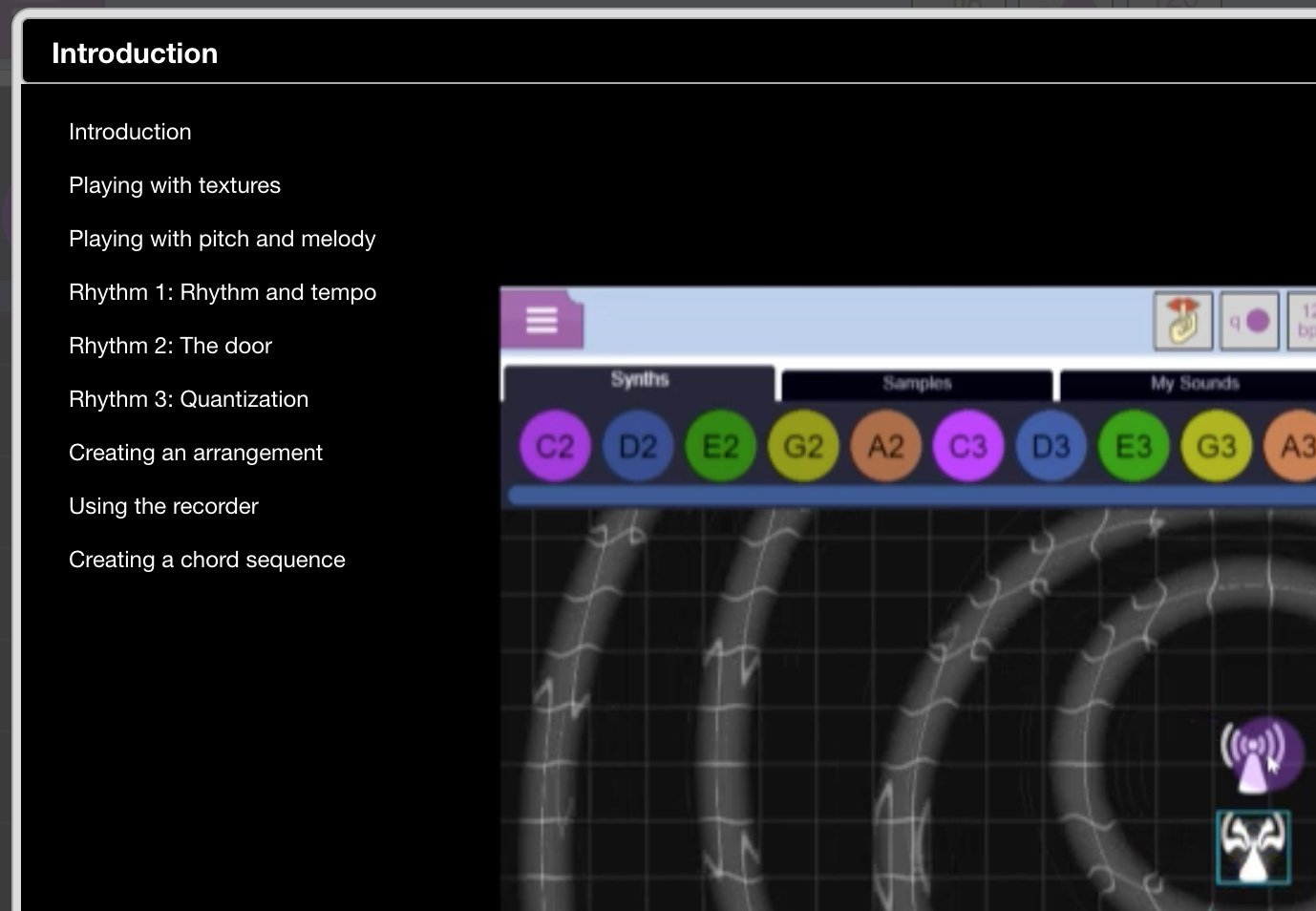Click the purple broadcasting sound emitter icon
This screenshot has height=911, width=1316.
point(1261,754)
